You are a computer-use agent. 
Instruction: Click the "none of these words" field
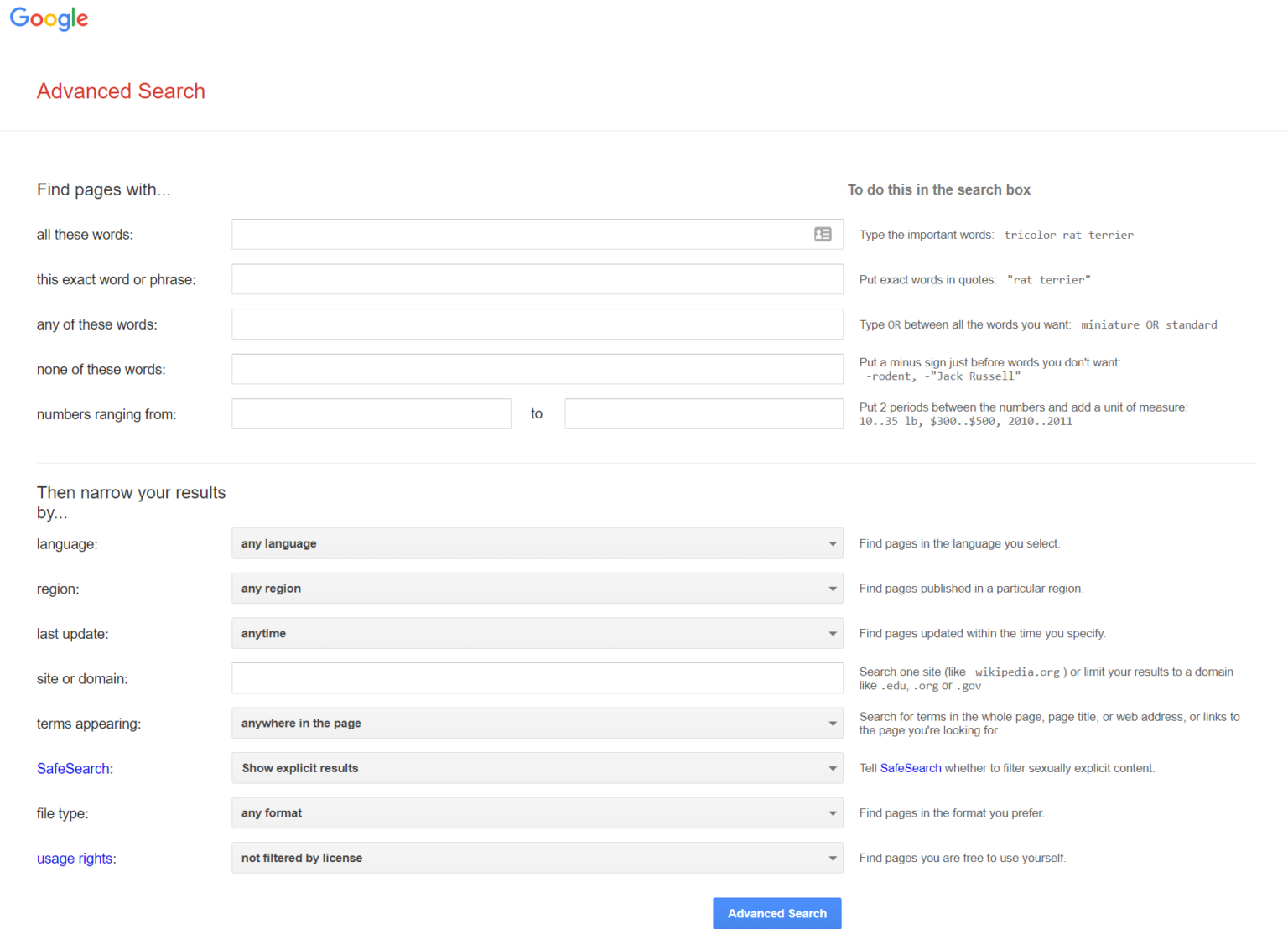point(537,369)
